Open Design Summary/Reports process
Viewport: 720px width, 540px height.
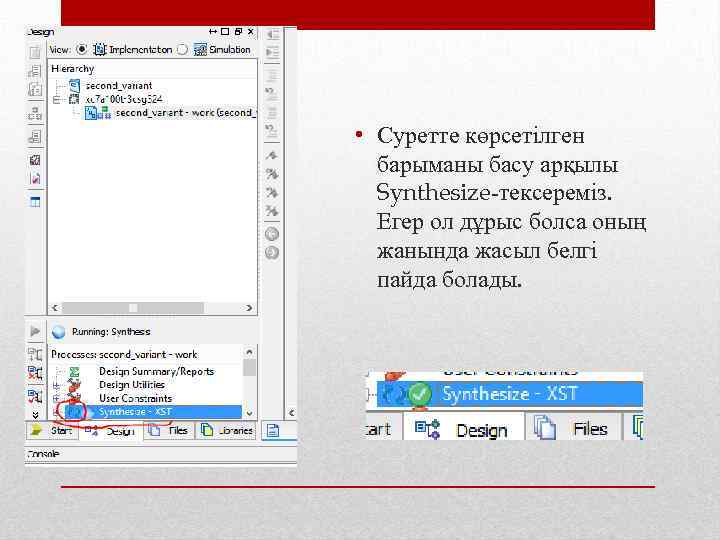pyautogui.click(x=157, y=371)
